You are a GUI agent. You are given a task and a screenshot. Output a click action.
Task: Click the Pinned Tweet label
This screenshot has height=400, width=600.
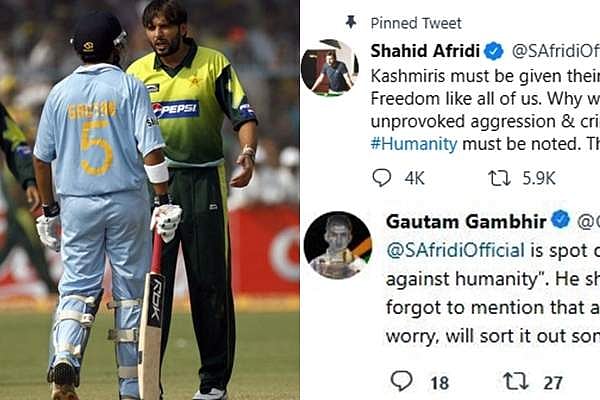416,23
